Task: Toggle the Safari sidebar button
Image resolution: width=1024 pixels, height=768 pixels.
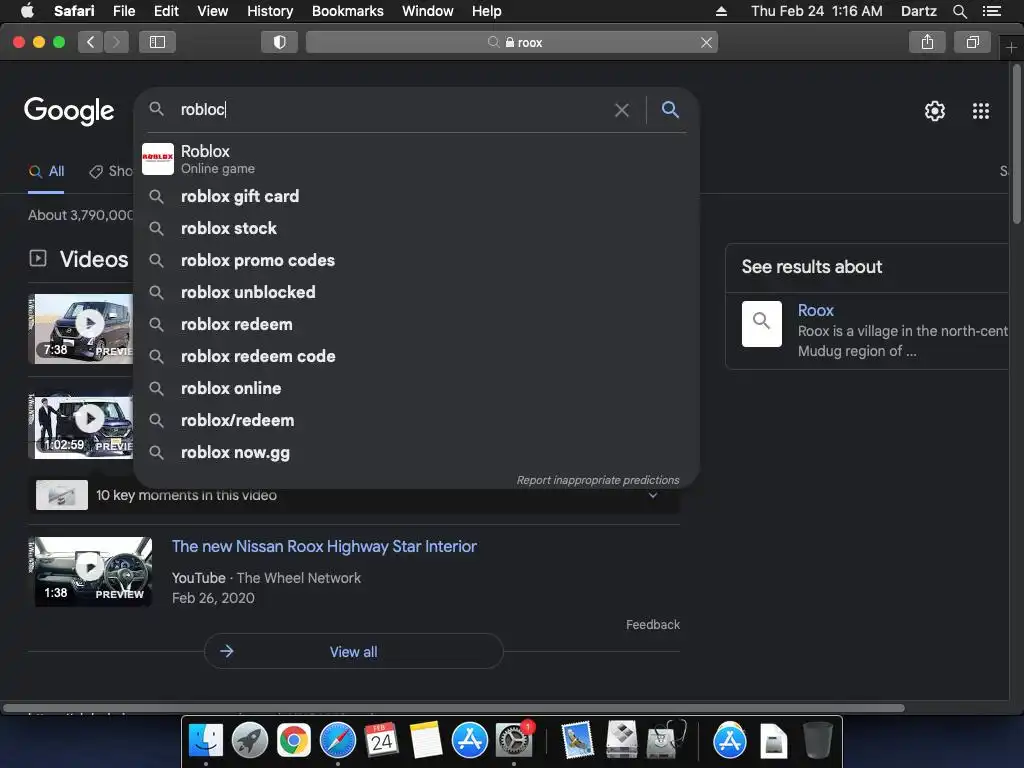Action: click(157, 42)
